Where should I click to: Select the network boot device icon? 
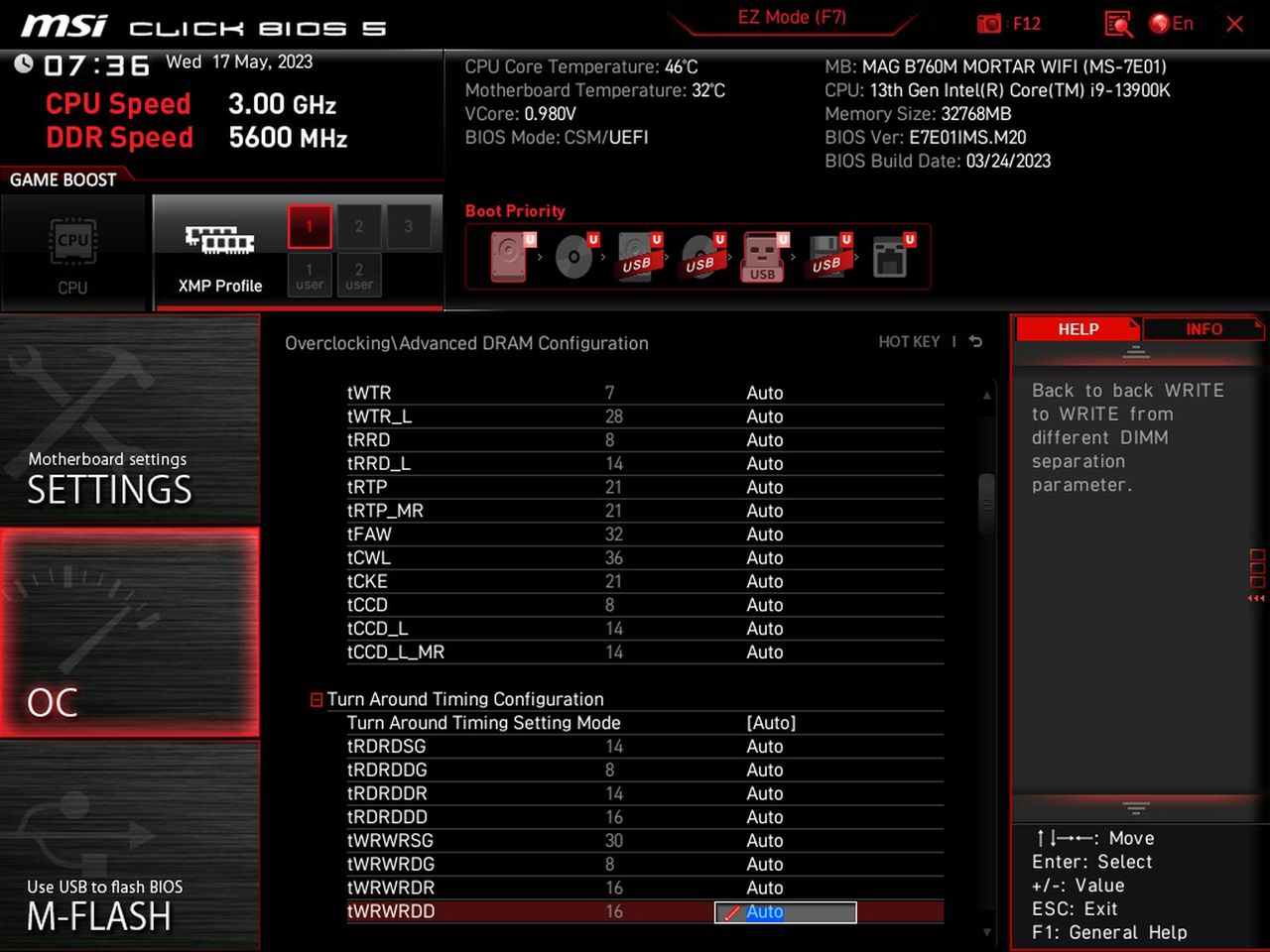[892, 257]
